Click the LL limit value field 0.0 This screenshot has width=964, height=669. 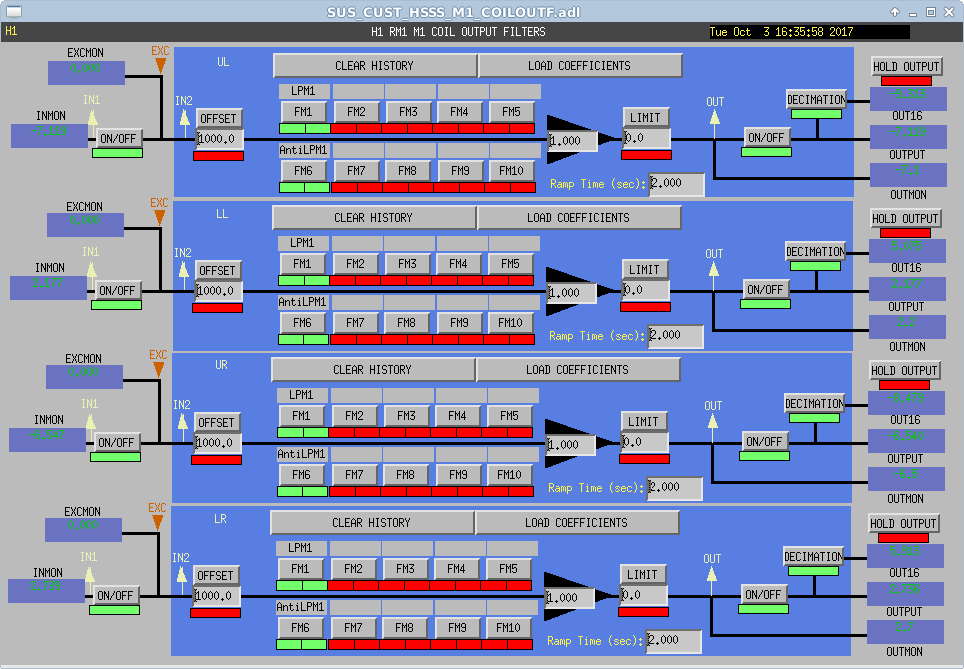[x=646, y=290]
